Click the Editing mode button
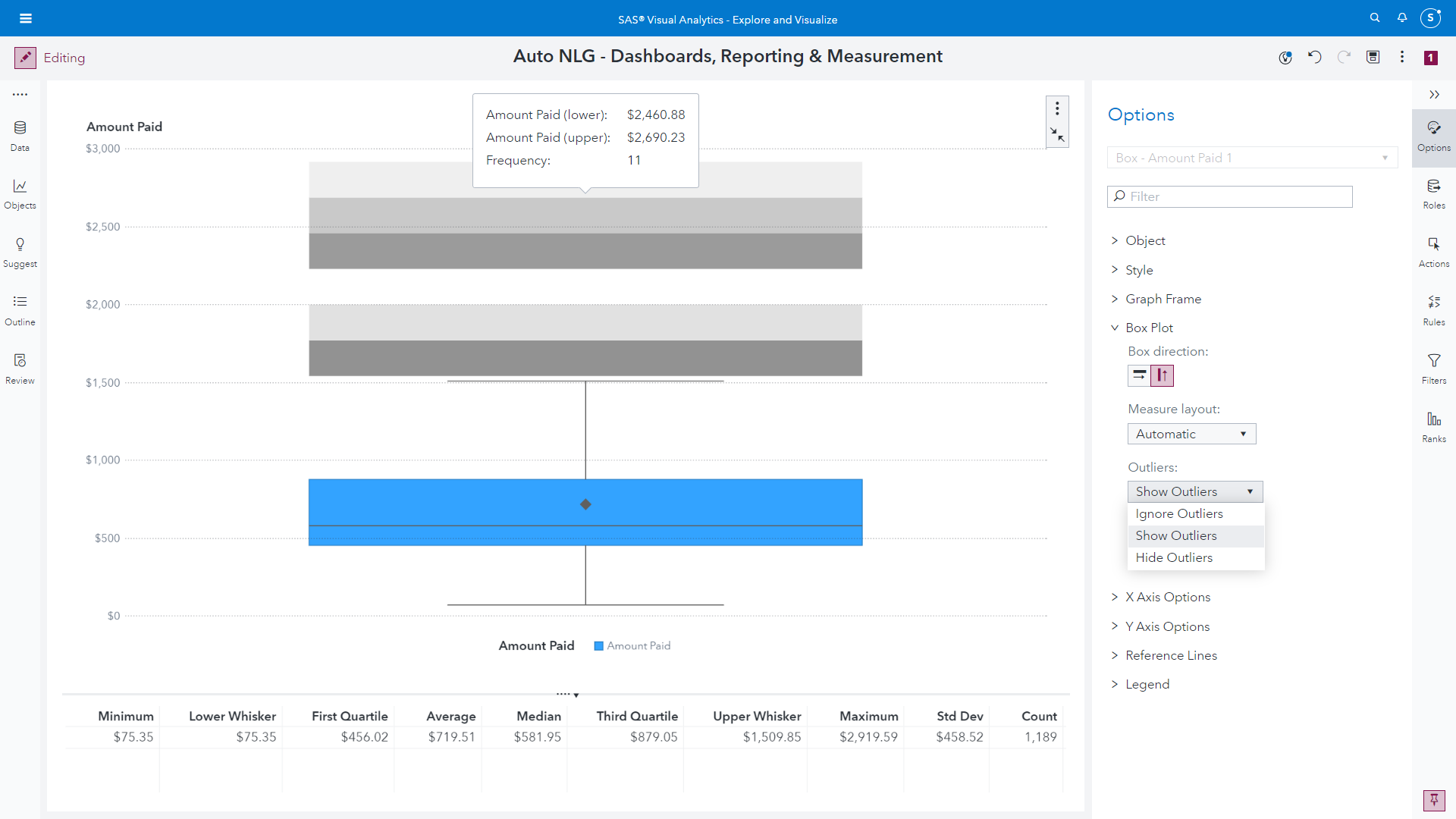 26,58
